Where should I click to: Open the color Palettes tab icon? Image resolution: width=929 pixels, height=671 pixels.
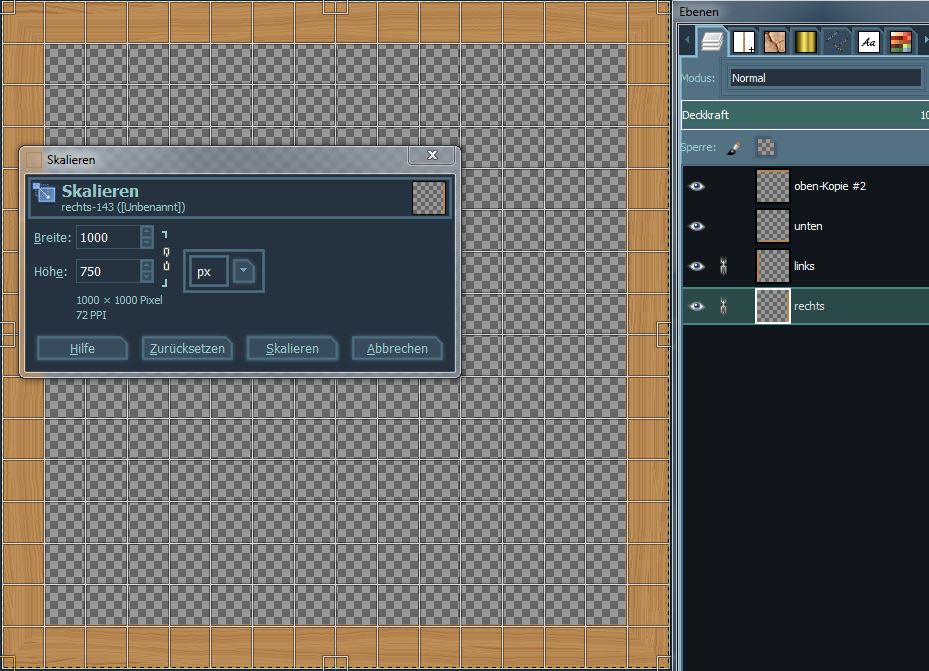coord(900,42)
